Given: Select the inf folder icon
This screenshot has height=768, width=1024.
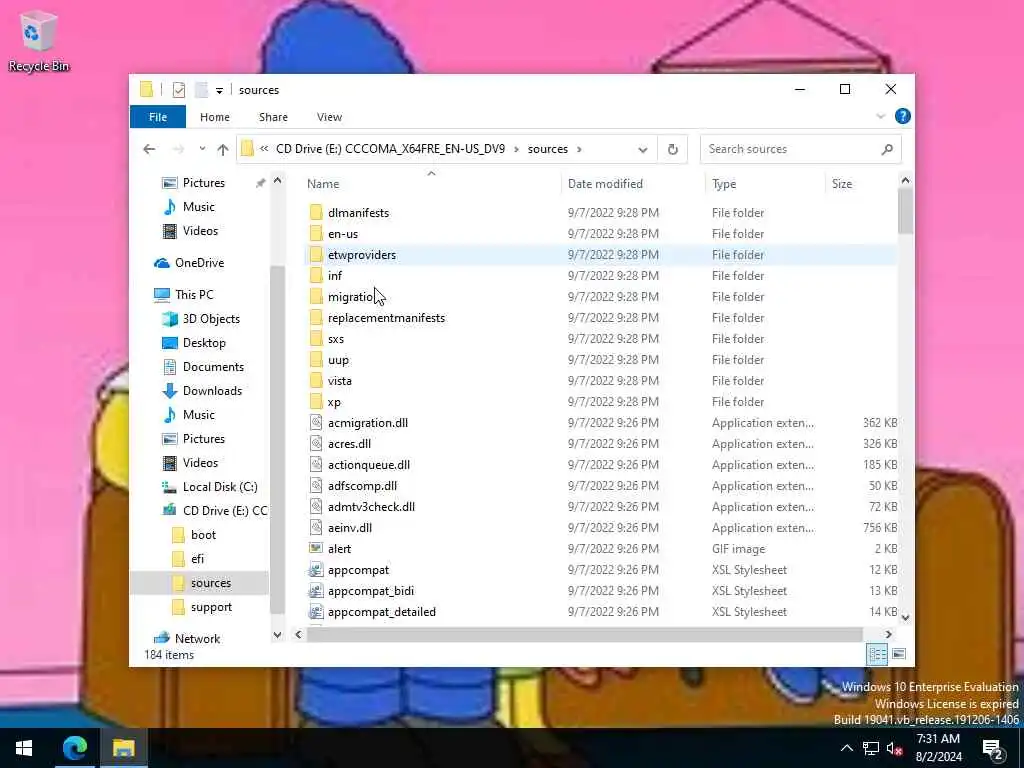Looking at the screenshot, I should [316, 276].
